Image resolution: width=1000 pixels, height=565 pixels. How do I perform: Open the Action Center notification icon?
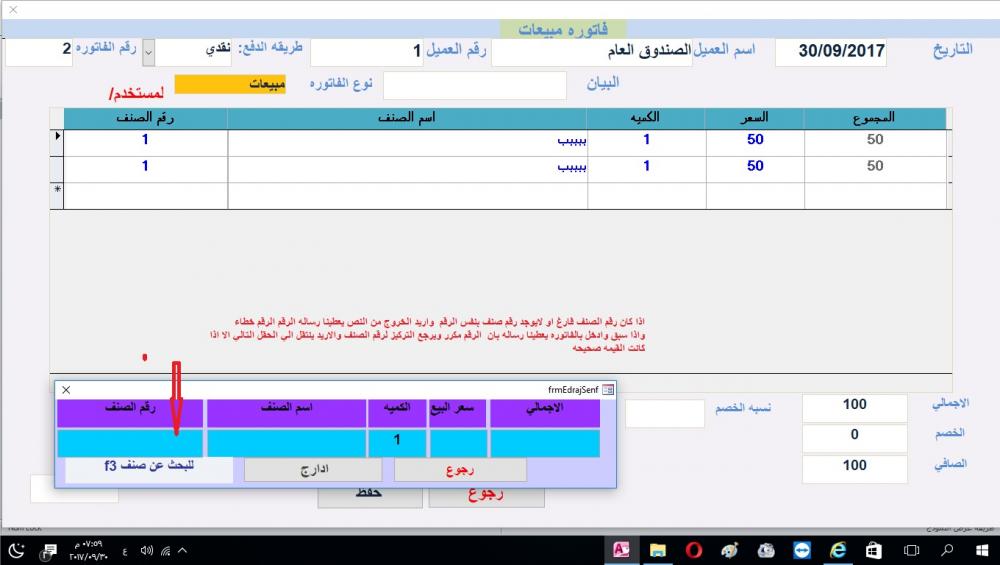pos(48,551)
